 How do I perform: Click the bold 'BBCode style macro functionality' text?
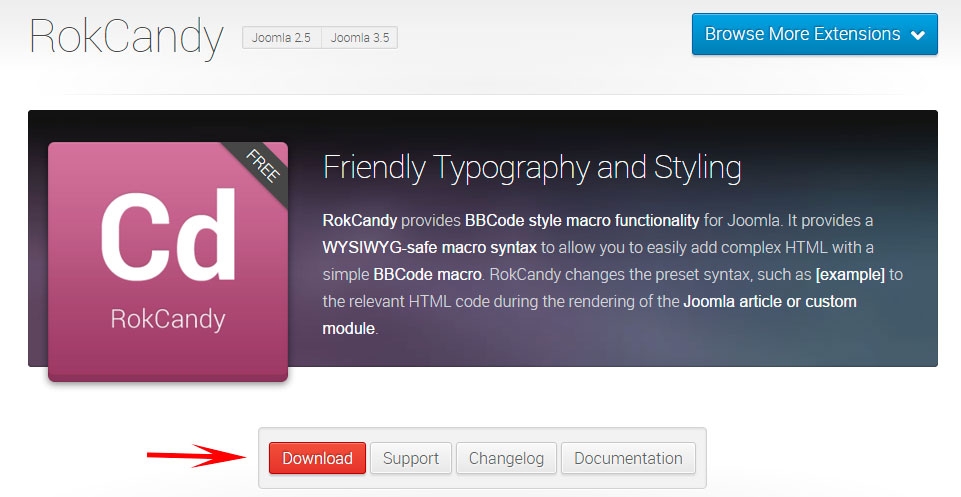pos(582,221)
